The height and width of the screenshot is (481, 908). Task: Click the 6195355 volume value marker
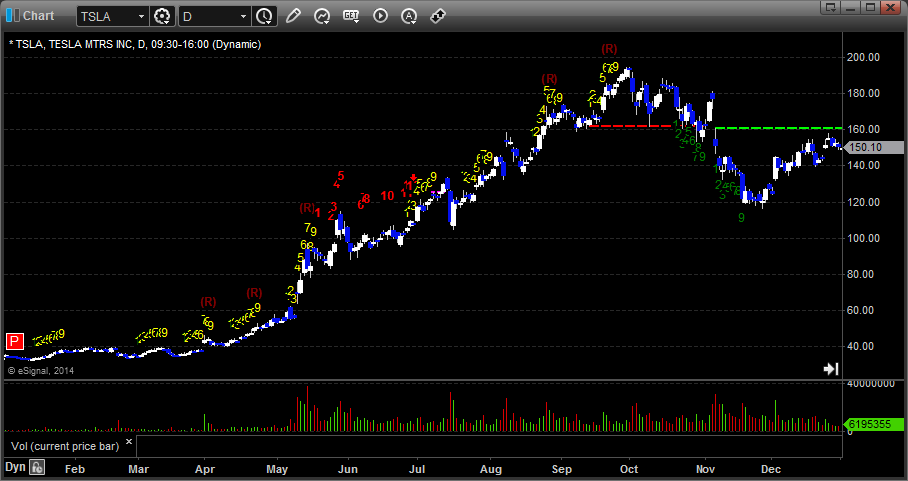click(x=873, y=424)
